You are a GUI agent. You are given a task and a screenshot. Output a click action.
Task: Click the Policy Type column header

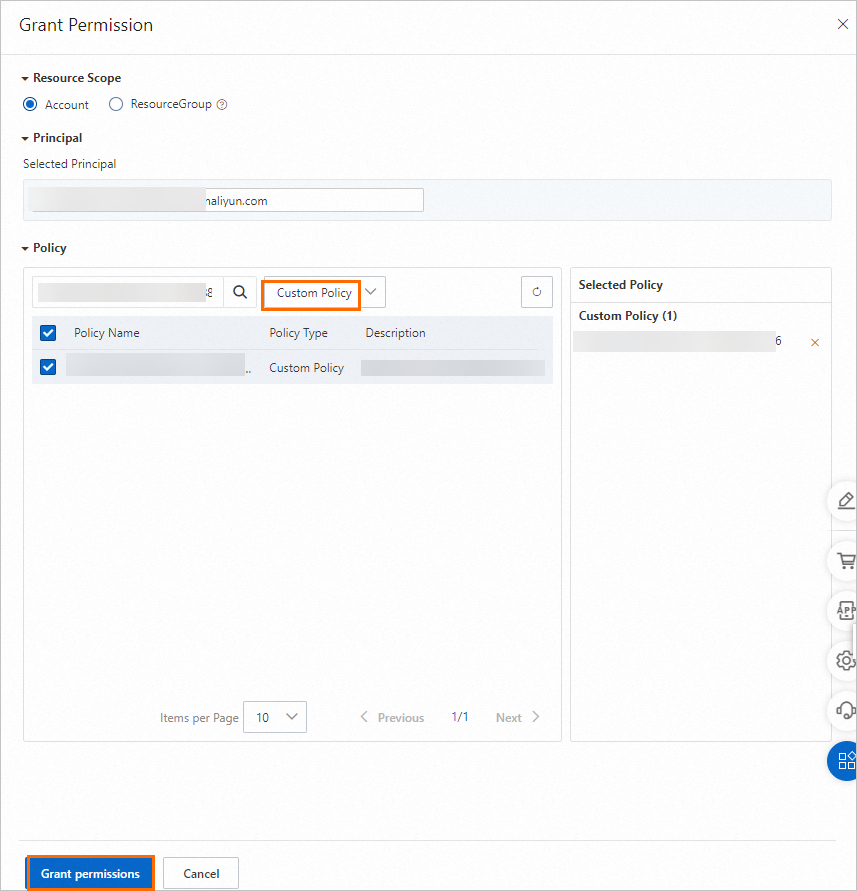point(298,333)
